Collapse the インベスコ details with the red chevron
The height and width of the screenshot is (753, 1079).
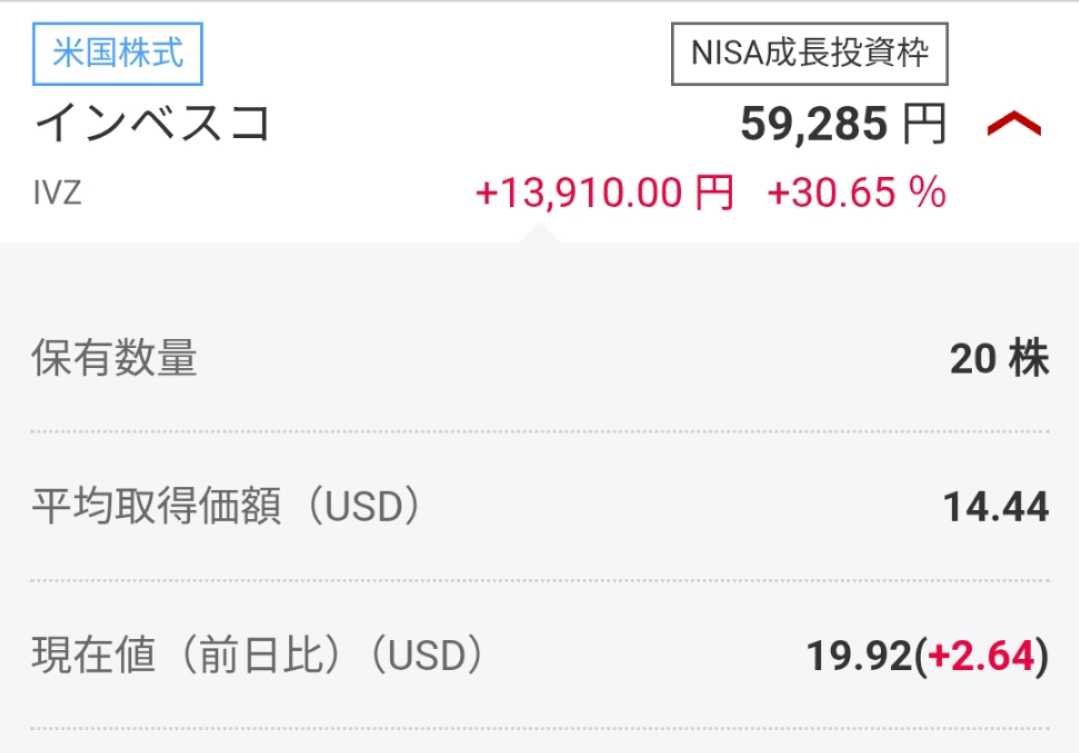(1014, 124)
